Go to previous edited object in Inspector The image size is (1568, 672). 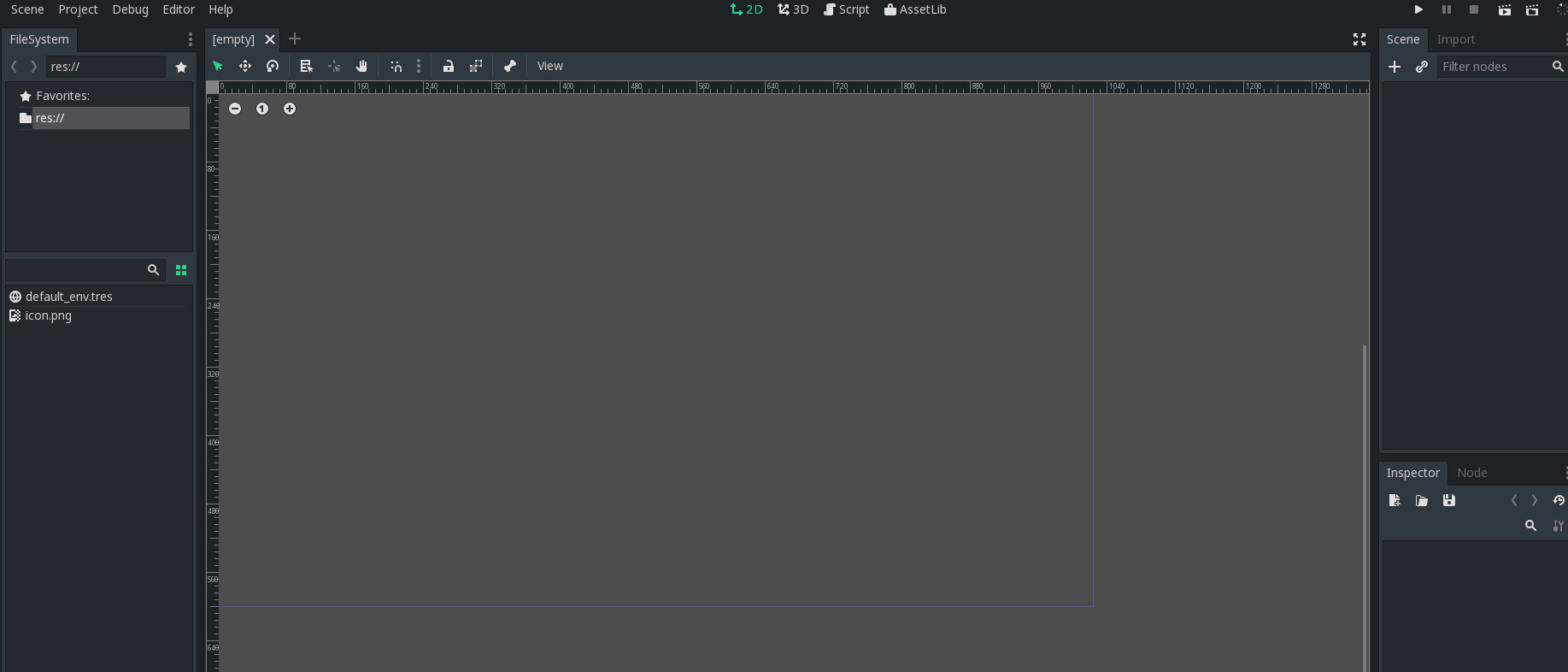tap(1514, 500)
